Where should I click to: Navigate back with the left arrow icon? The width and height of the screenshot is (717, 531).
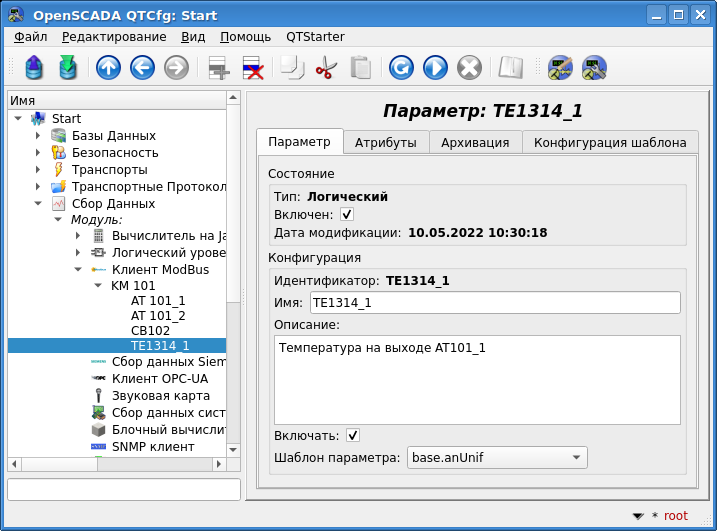(x=142, y=67)
